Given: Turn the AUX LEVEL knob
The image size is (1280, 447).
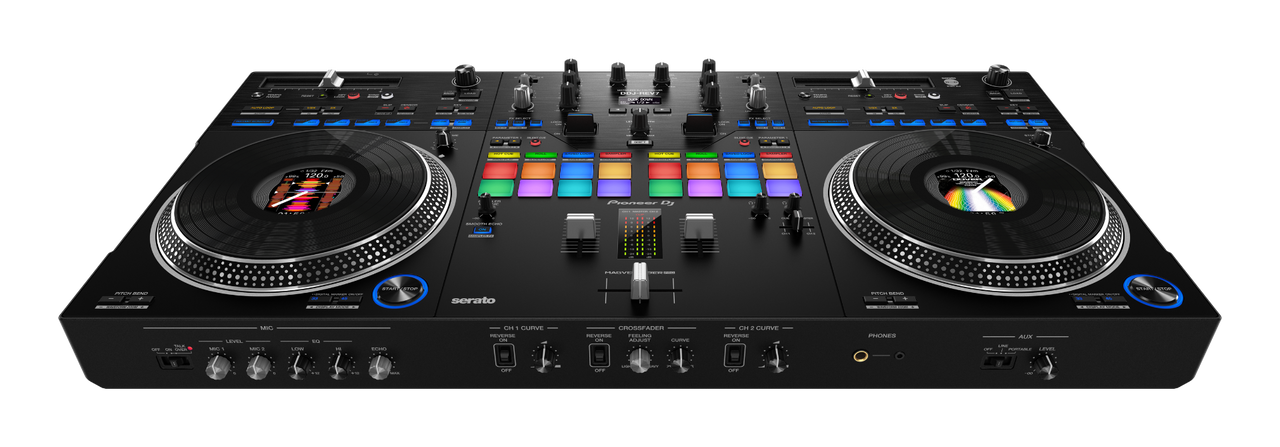Looking at the screenshot, I should point(1044,368).
